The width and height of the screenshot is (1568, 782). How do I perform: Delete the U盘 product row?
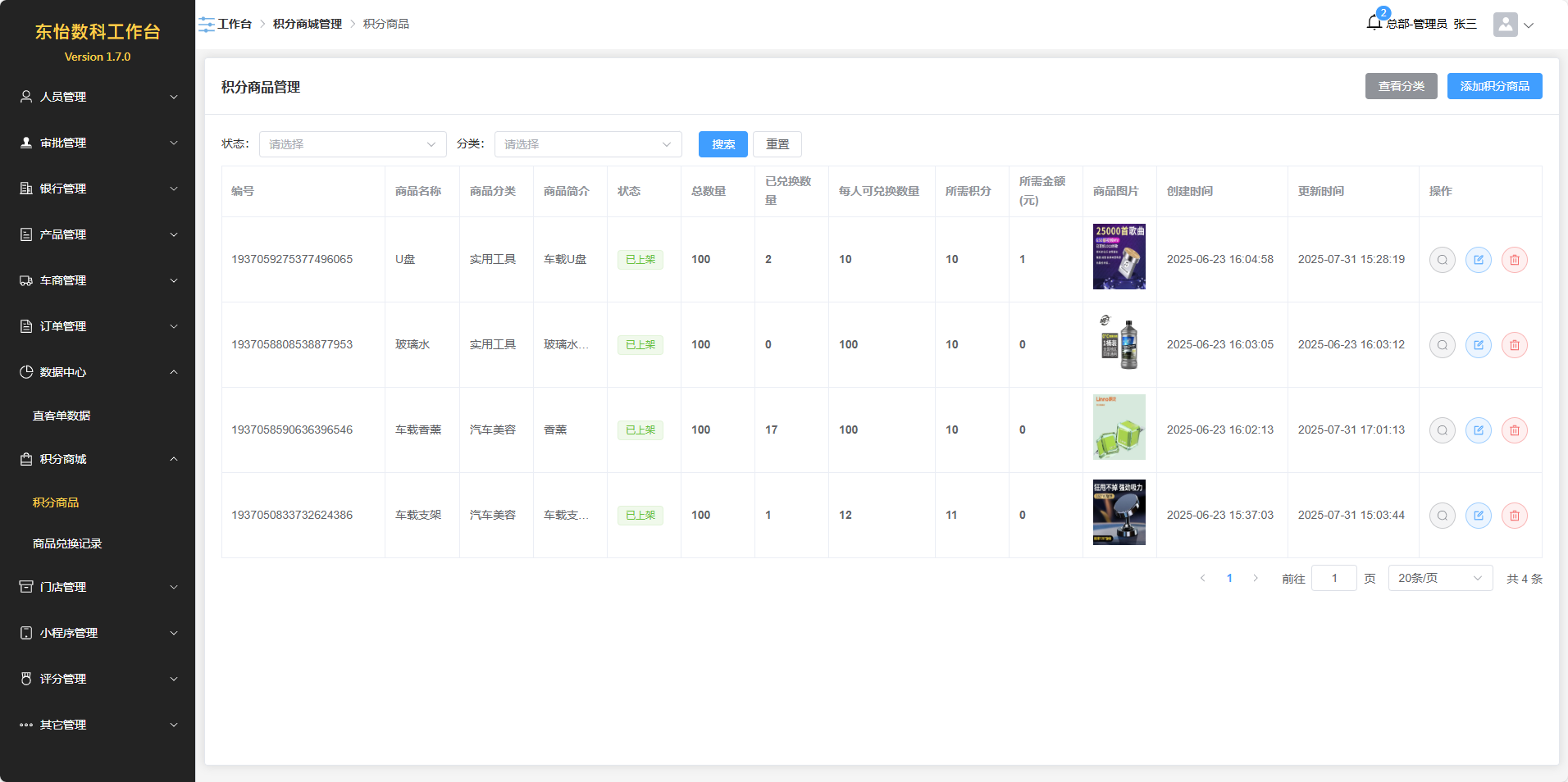coord(1514,260)
